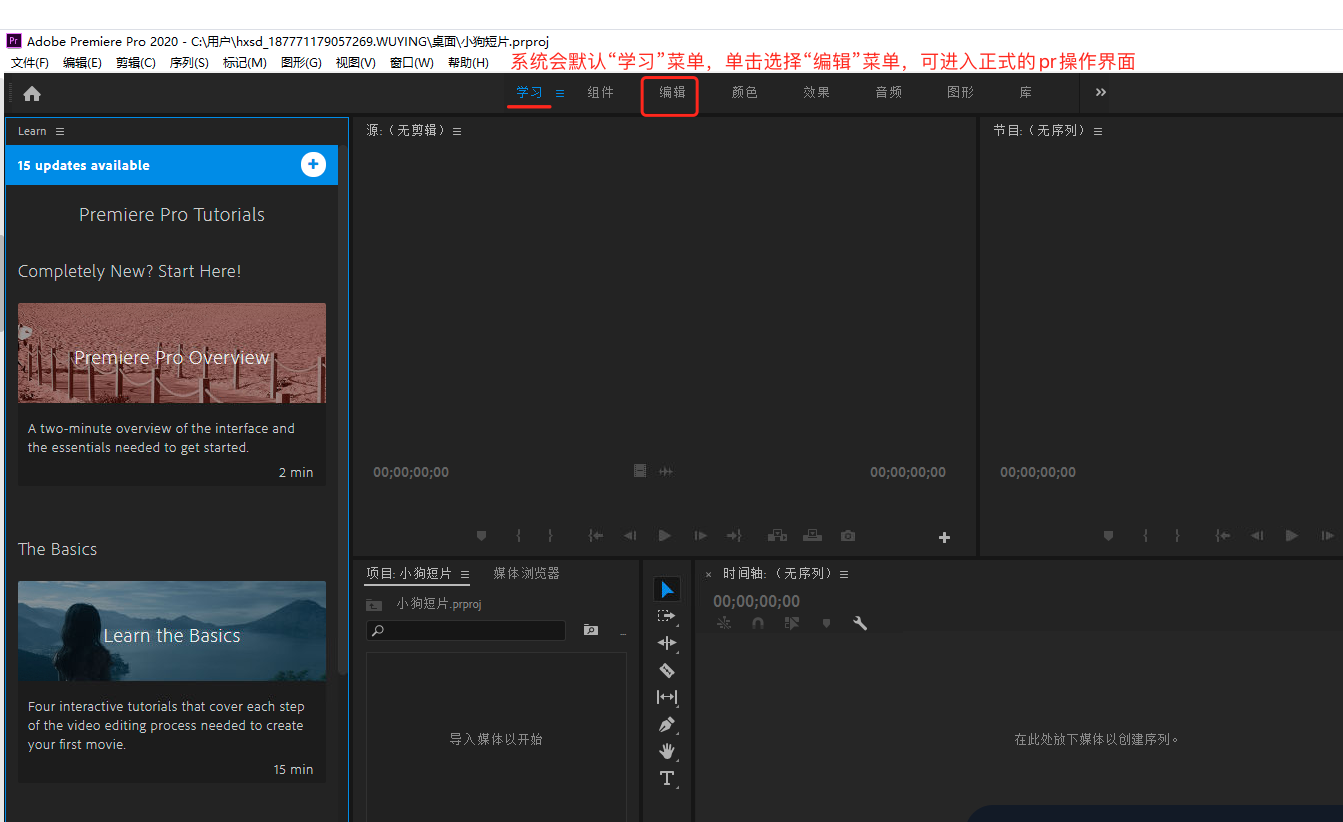
Task: Select the Hand tool
Action: pos(667,751)
